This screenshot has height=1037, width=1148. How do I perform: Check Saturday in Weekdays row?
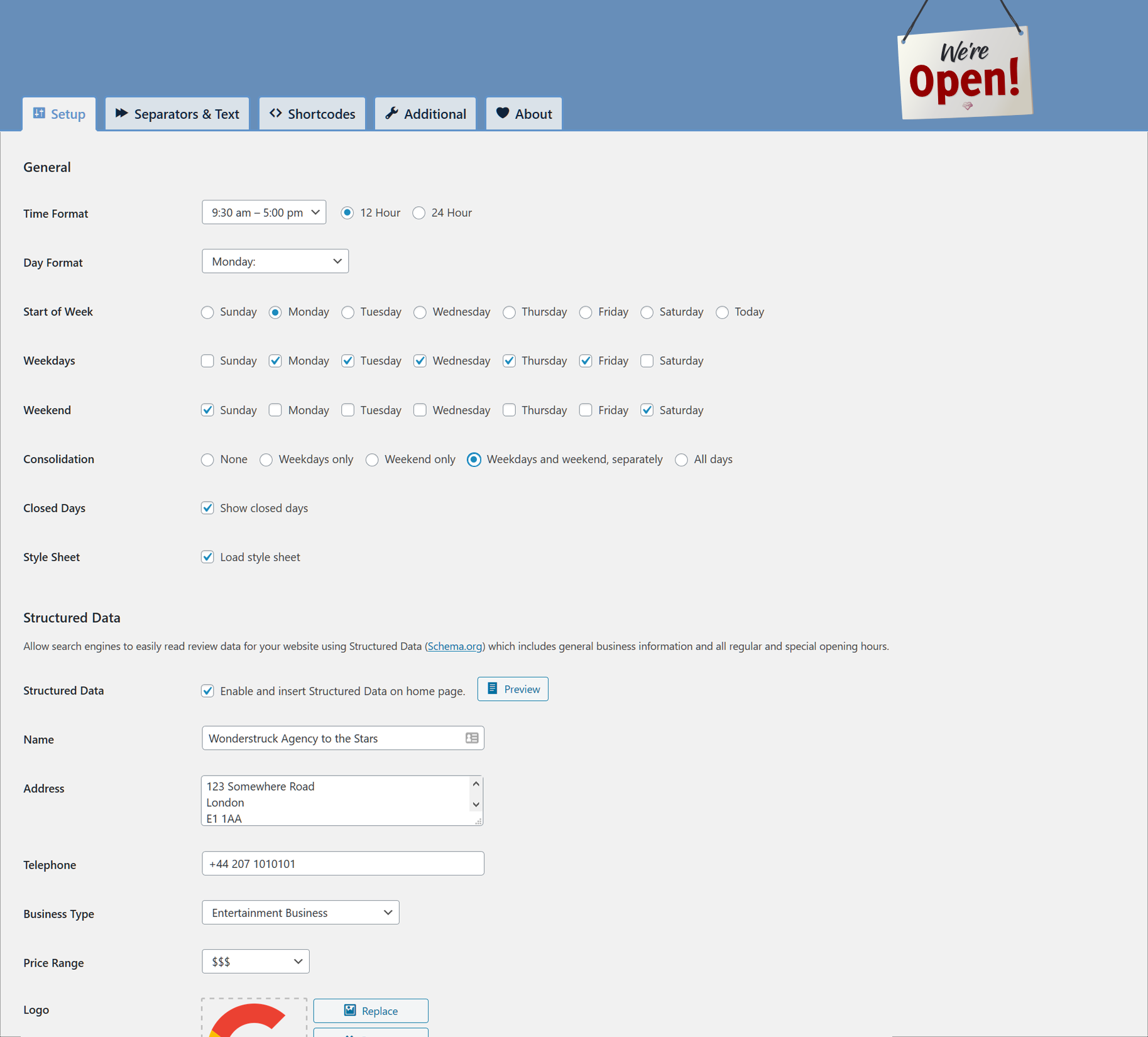click(x=647, y=361)
